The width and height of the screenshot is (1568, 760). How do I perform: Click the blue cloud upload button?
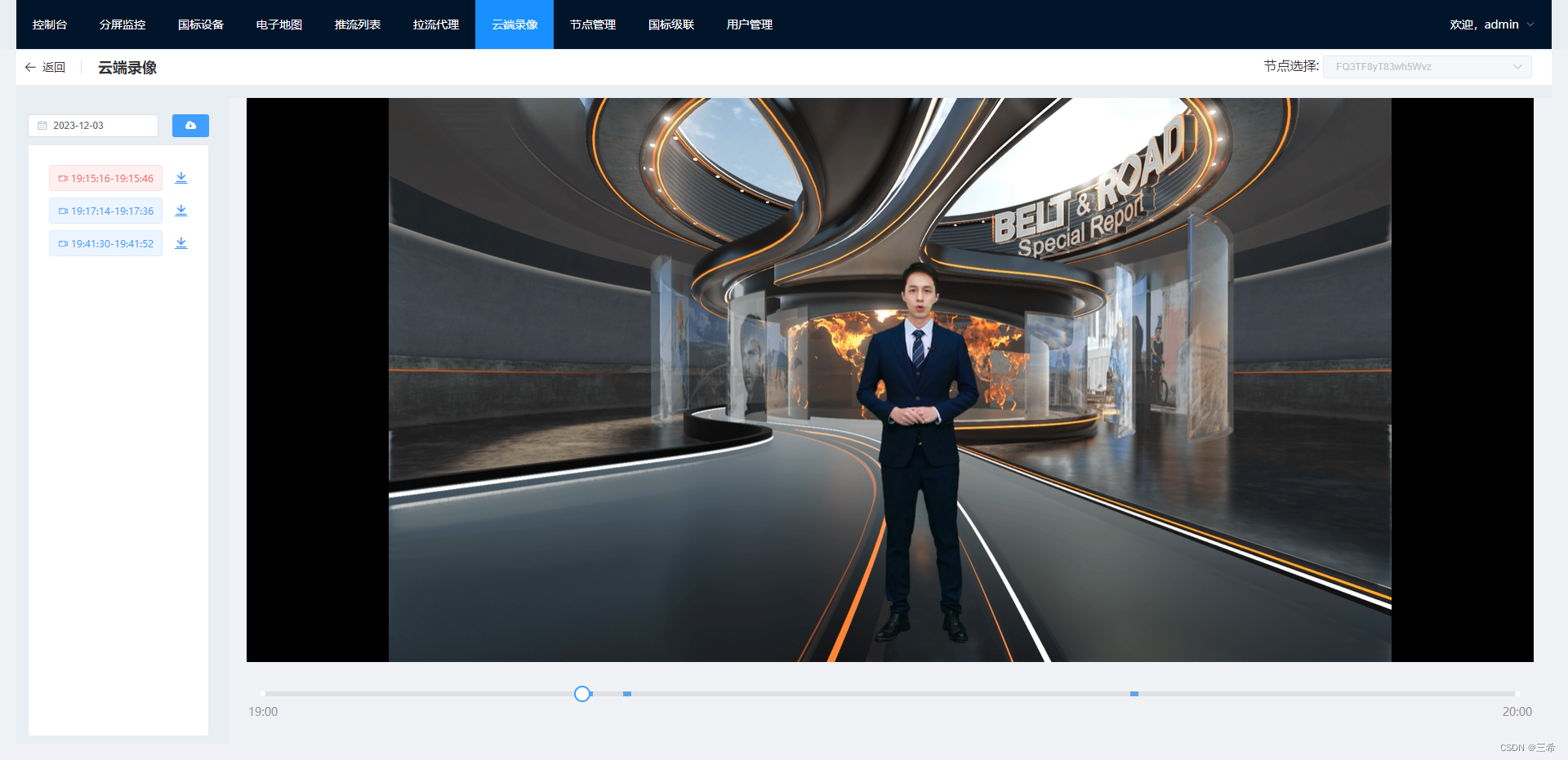[x=190, y=126]
